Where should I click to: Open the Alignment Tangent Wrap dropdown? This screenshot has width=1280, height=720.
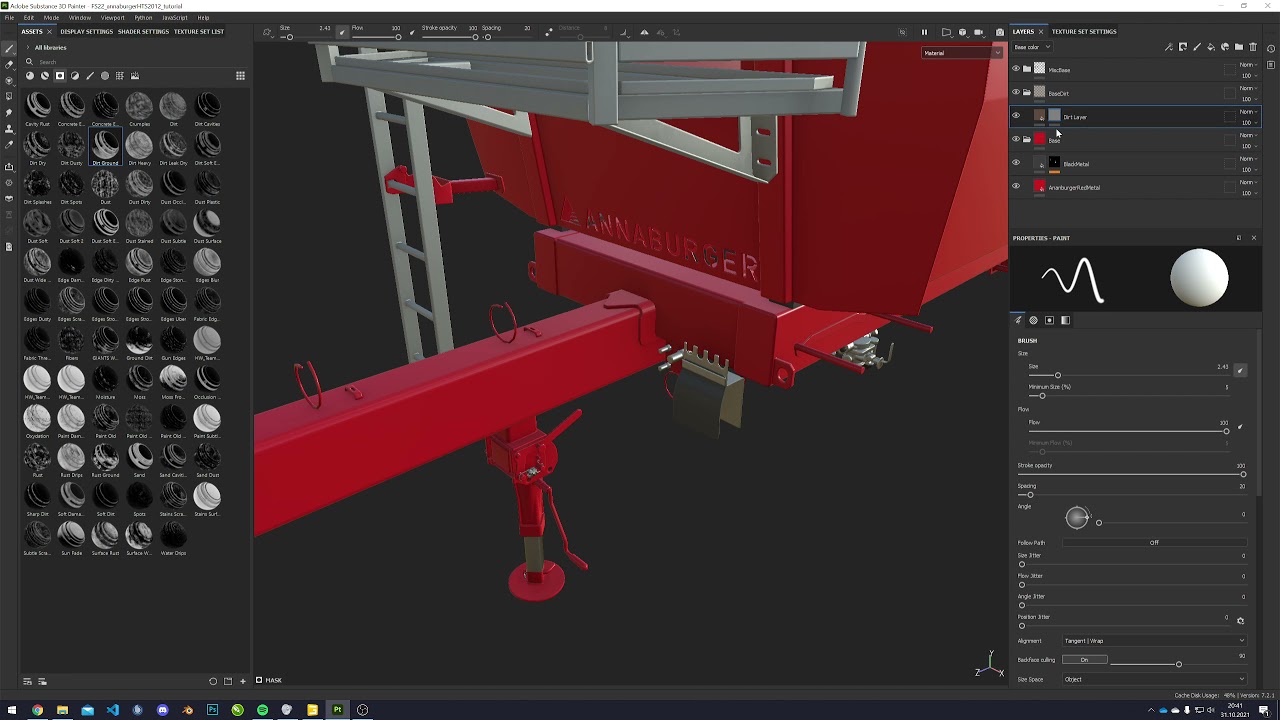pos(1154,641)
